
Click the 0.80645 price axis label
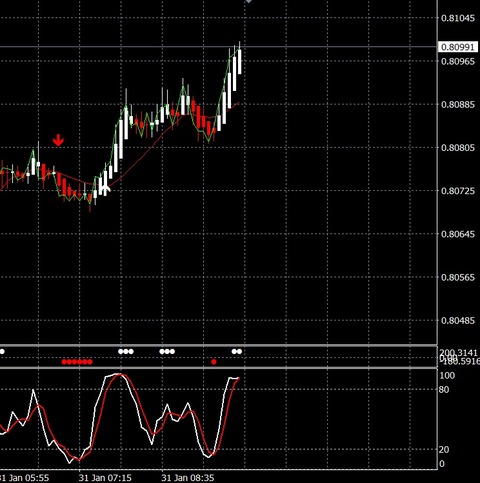pyautogui.click(x=458, y=234)
